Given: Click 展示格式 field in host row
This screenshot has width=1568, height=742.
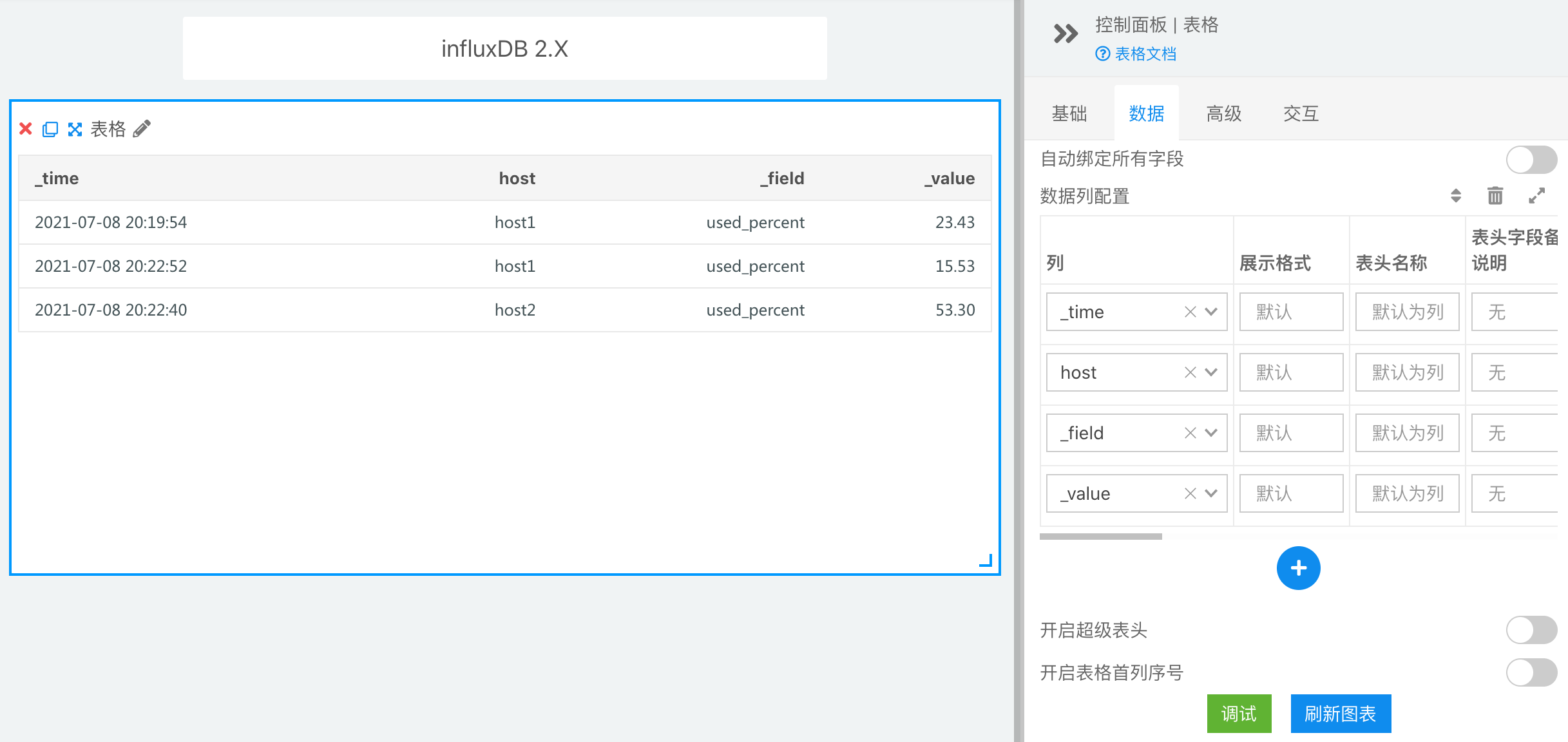Looking at the screenshot, I should click(1291, 372).
